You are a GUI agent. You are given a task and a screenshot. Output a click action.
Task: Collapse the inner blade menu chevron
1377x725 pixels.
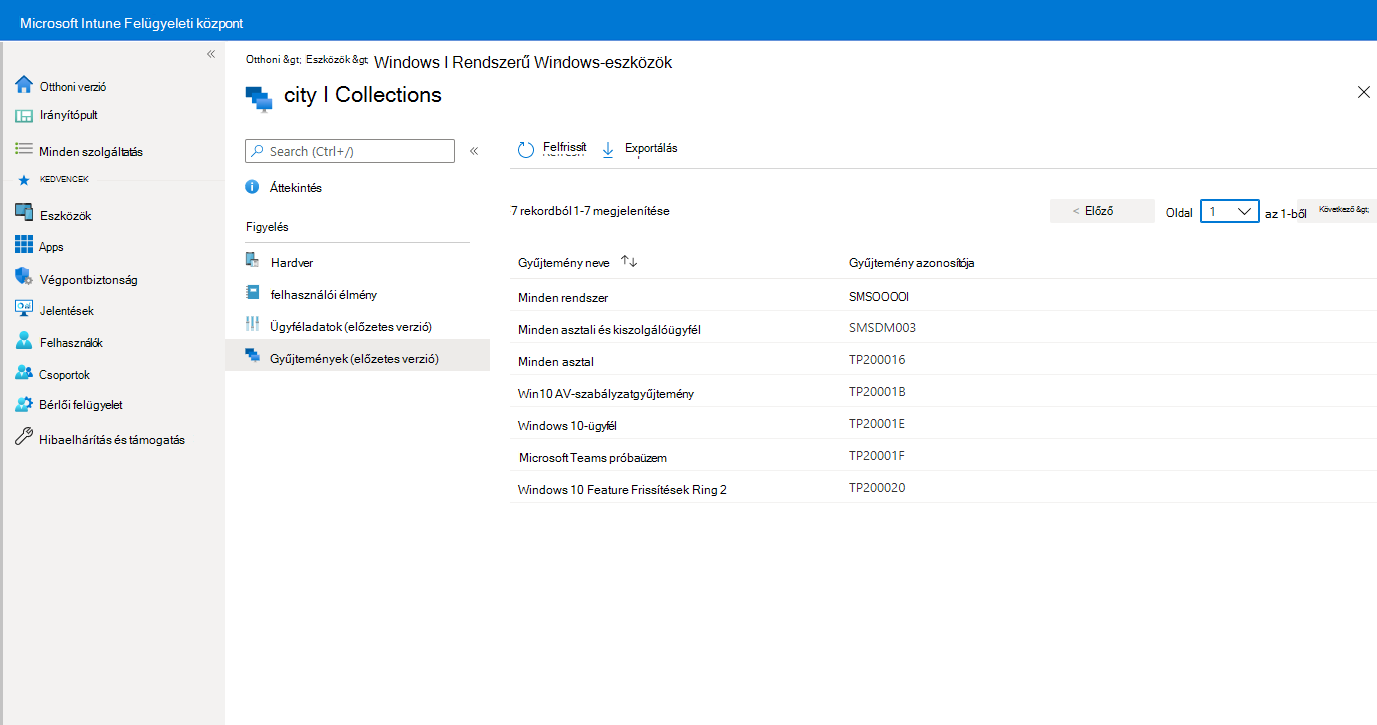474,151
